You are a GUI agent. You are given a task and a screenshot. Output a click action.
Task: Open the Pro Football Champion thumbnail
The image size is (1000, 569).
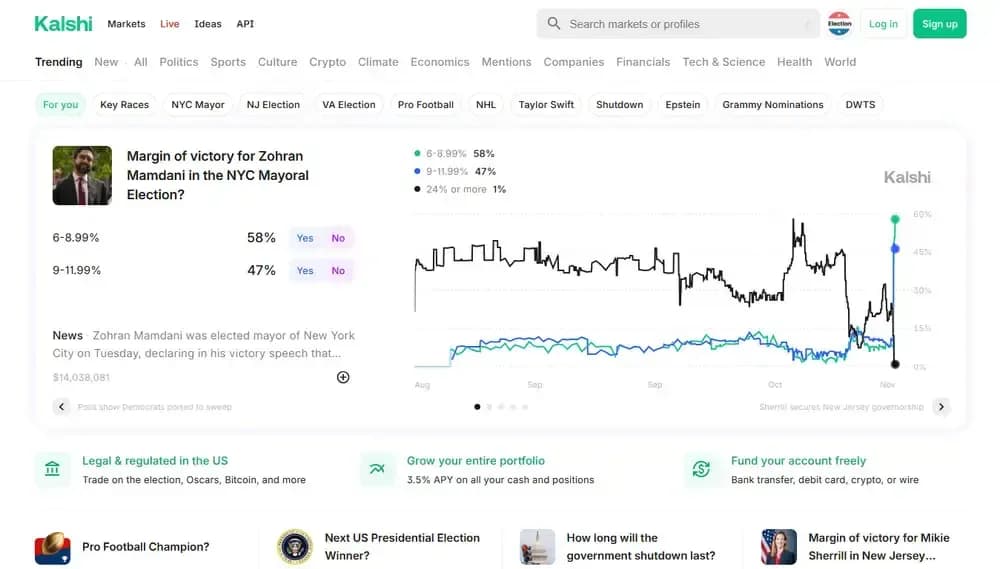pyautogui.click(x=52, y=548)
